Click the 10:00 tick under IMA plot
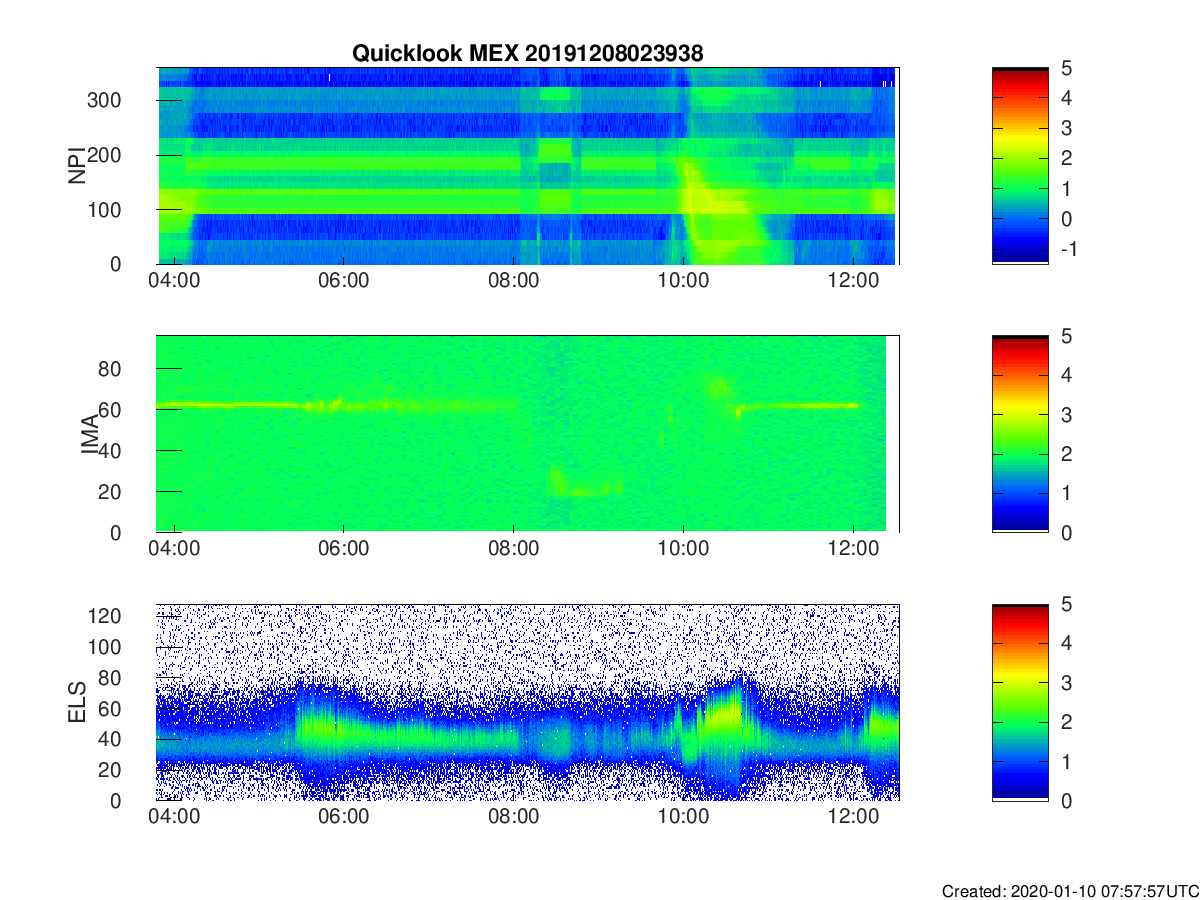 pyautogui.click(x=683, y=549)
